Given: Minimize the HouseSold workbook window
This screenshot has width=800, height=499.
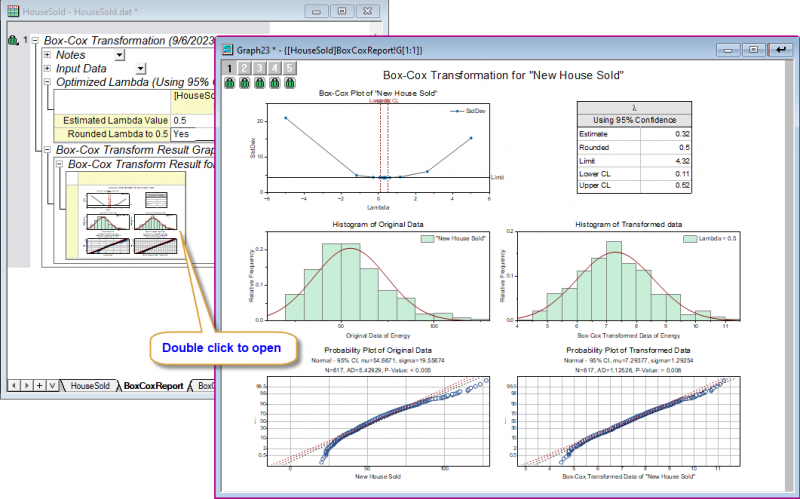Looking at the screenshot, I should pos(316,11).
